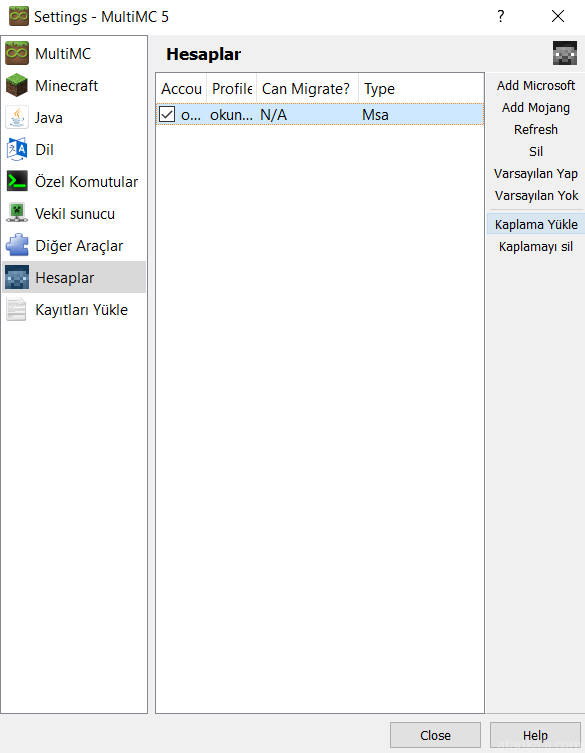Sort by Can Migrate? column header

coord(307,88)
